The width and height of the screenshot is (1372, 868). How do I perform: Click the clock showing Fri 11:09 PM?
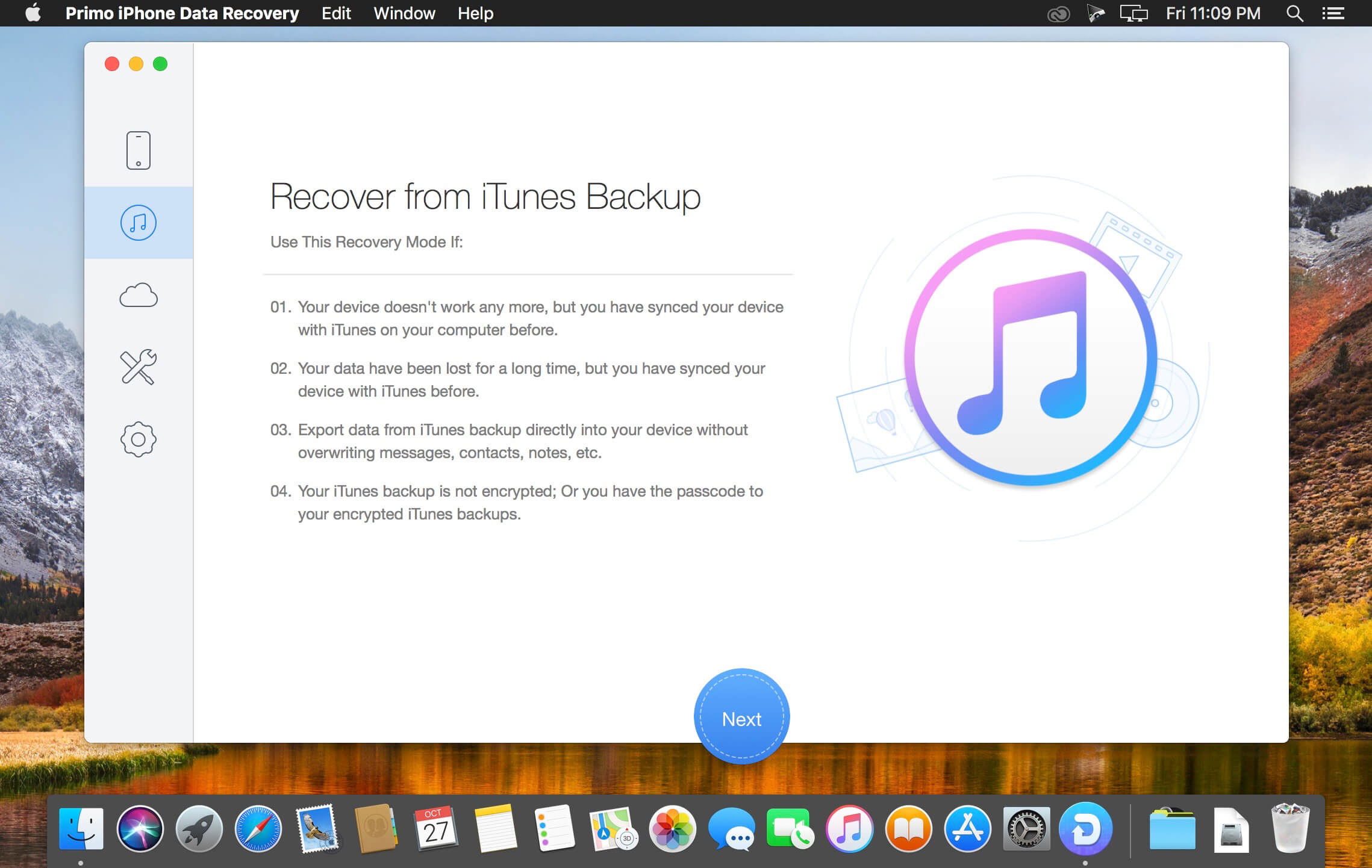(x=1213, y=13)
